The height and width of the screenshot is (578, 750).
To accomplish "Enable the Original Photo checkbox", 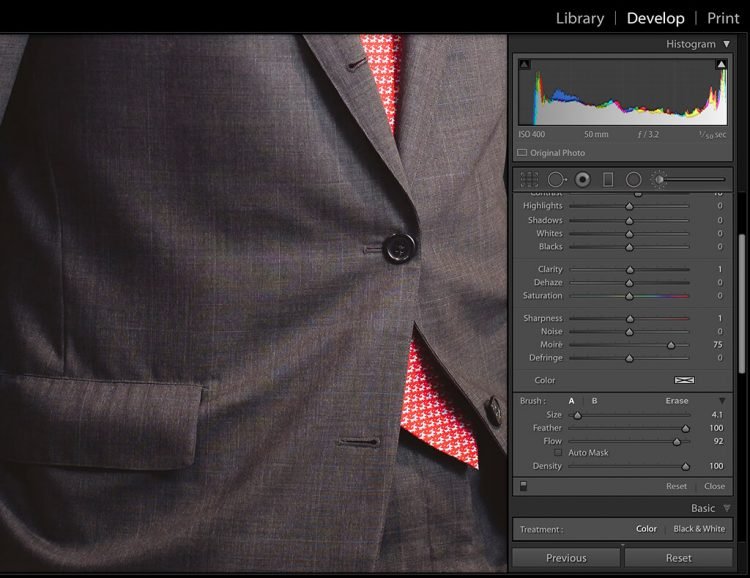I will [522, 153].
